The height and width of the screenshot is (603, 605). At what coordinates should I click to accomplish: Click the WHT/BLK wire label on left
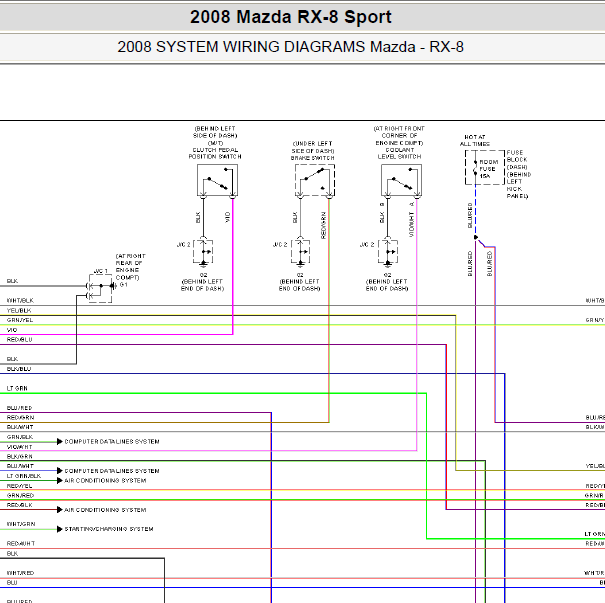[x=20, y=300]
